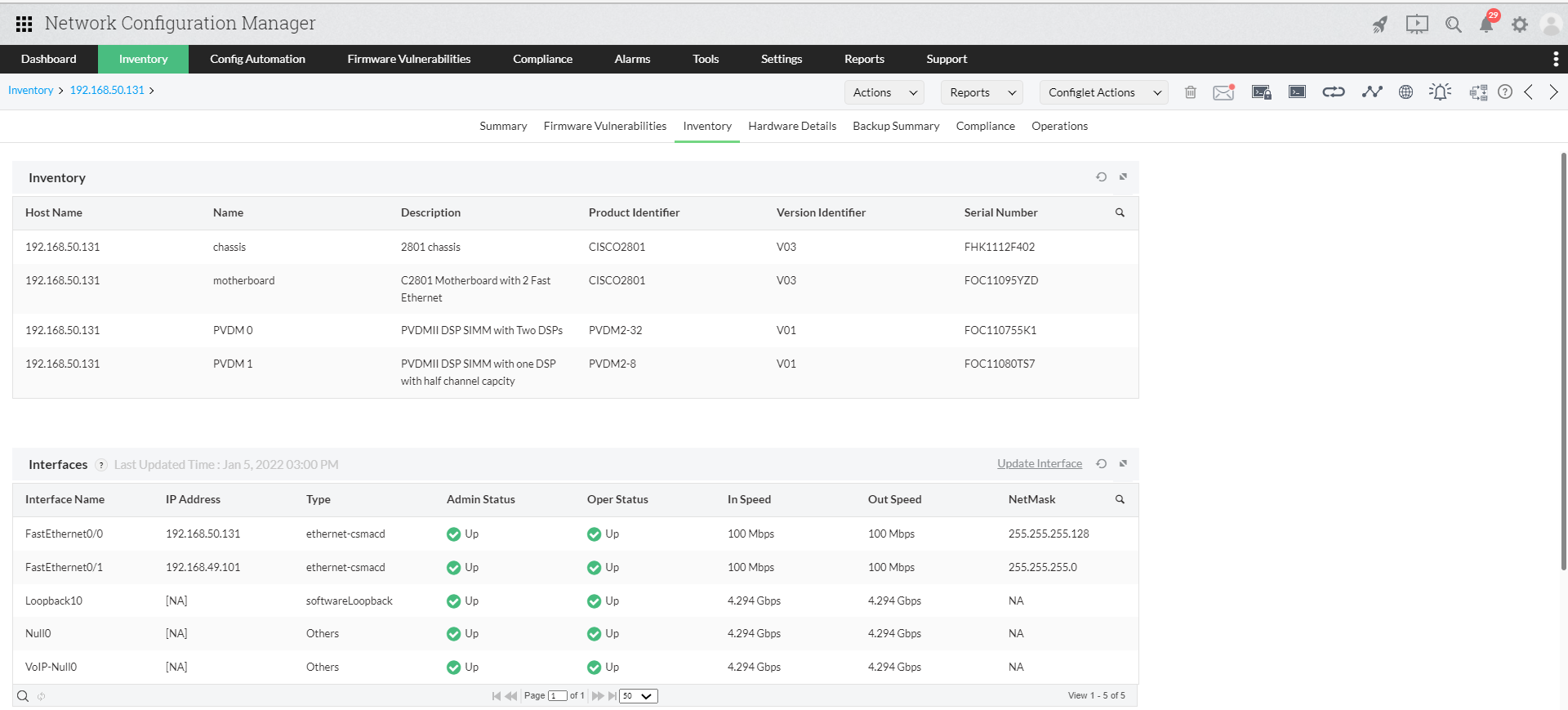Open the line graph icon in toolbar
This screenshot has height=710, width=1568.
tap(1371, 92)
